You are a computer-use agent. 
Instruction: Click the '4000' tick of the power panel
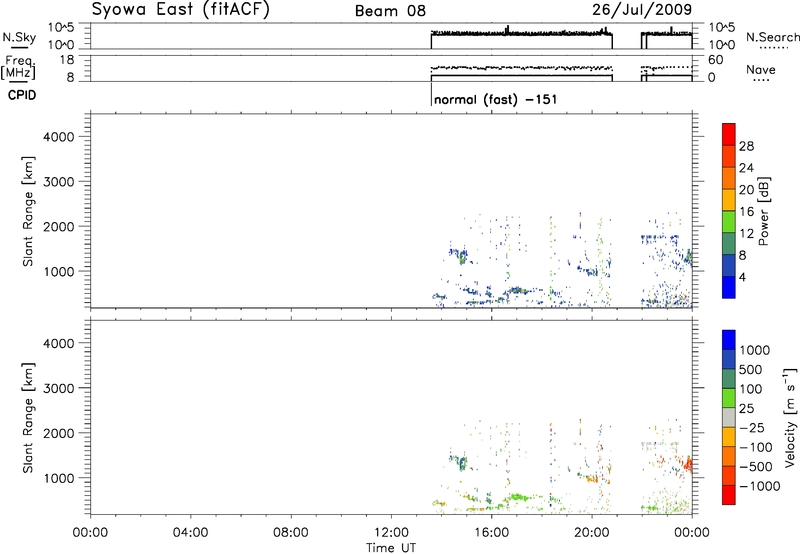click(59, 137)
